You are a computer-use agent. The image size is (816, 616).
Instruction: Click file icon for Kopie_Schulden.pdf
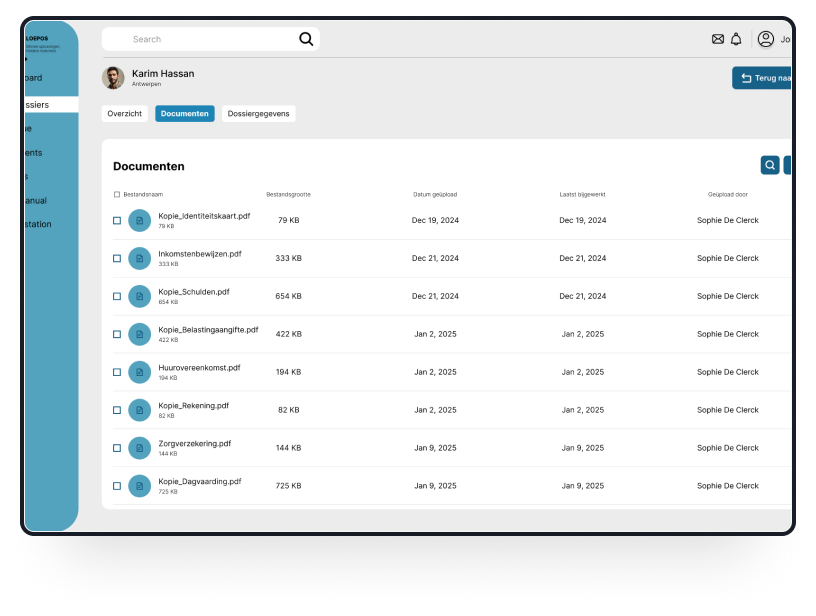139,297
